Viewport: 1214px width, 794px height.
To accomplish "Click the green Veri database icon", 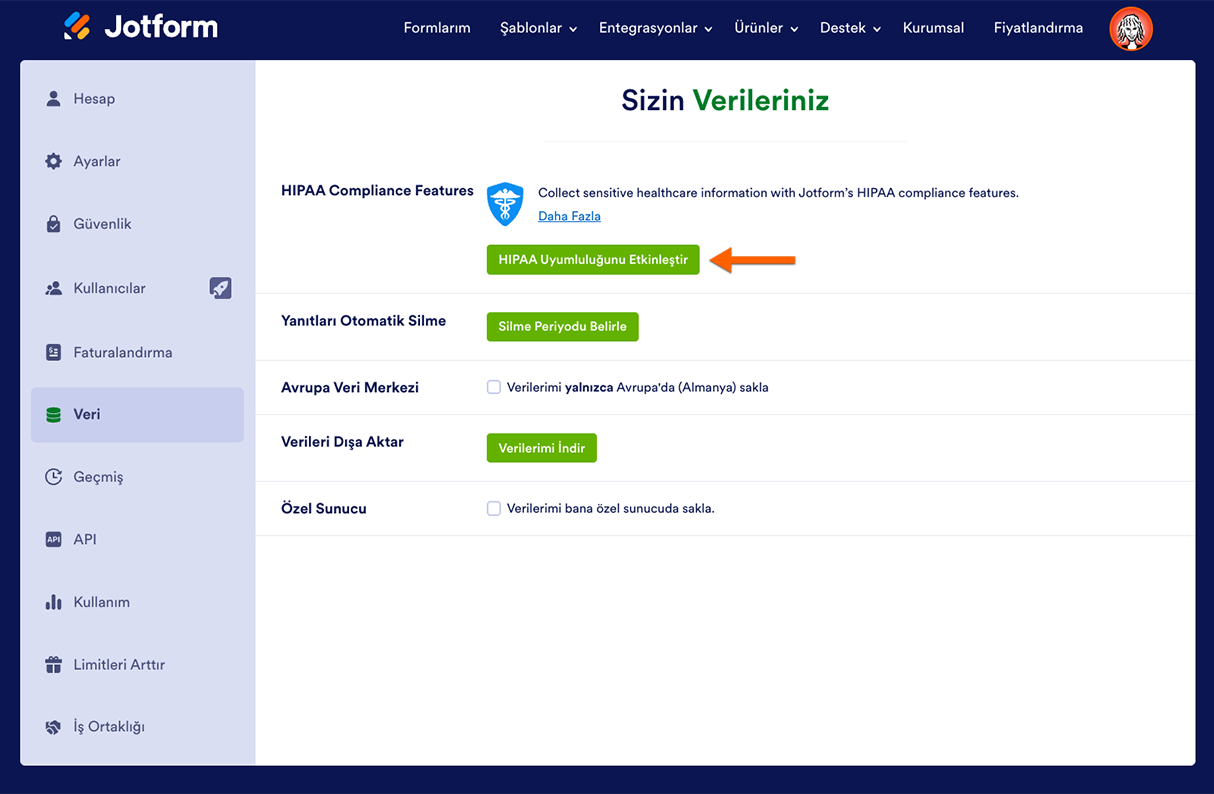I will coord(54,414).
